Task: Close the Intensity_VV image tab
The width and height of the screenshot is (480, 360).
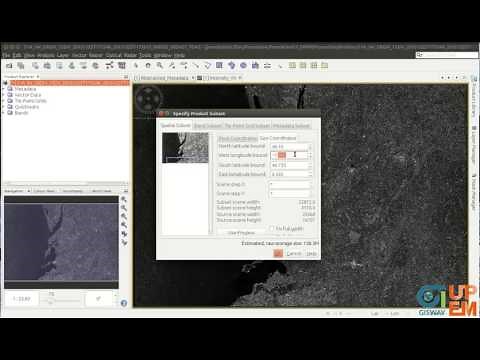Action: [239, 78]
